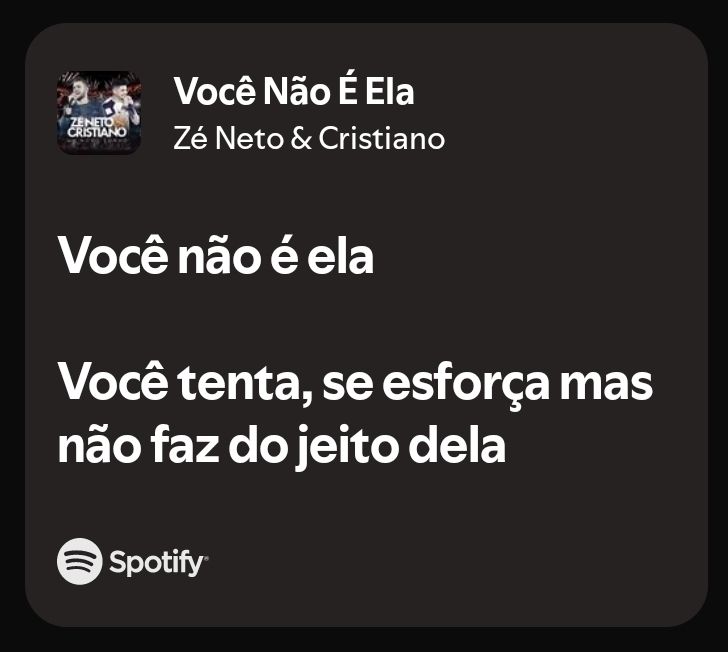
Task: Click the word dela ending the lyrics
Action: [457, 444]
